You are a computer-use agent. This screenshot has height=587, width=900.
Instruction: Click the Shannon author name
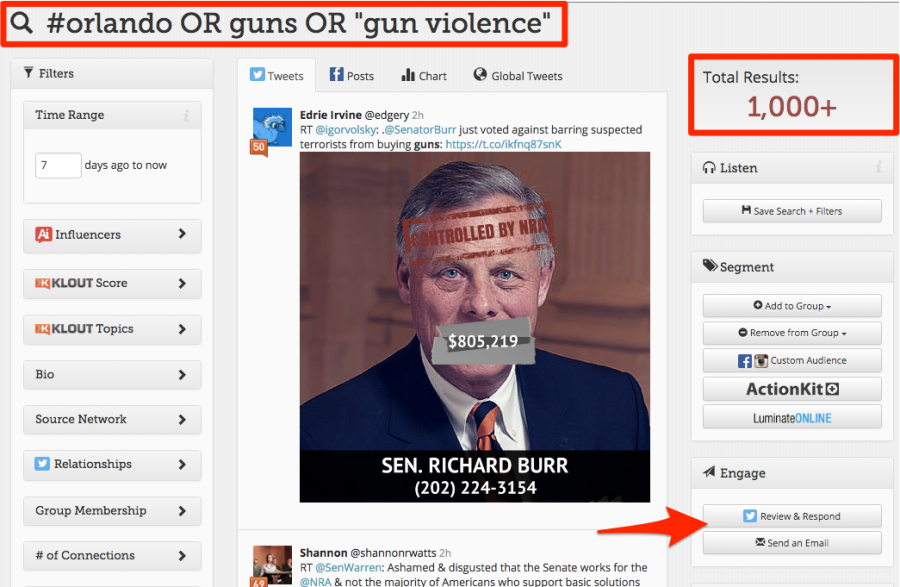pos(323,553)
